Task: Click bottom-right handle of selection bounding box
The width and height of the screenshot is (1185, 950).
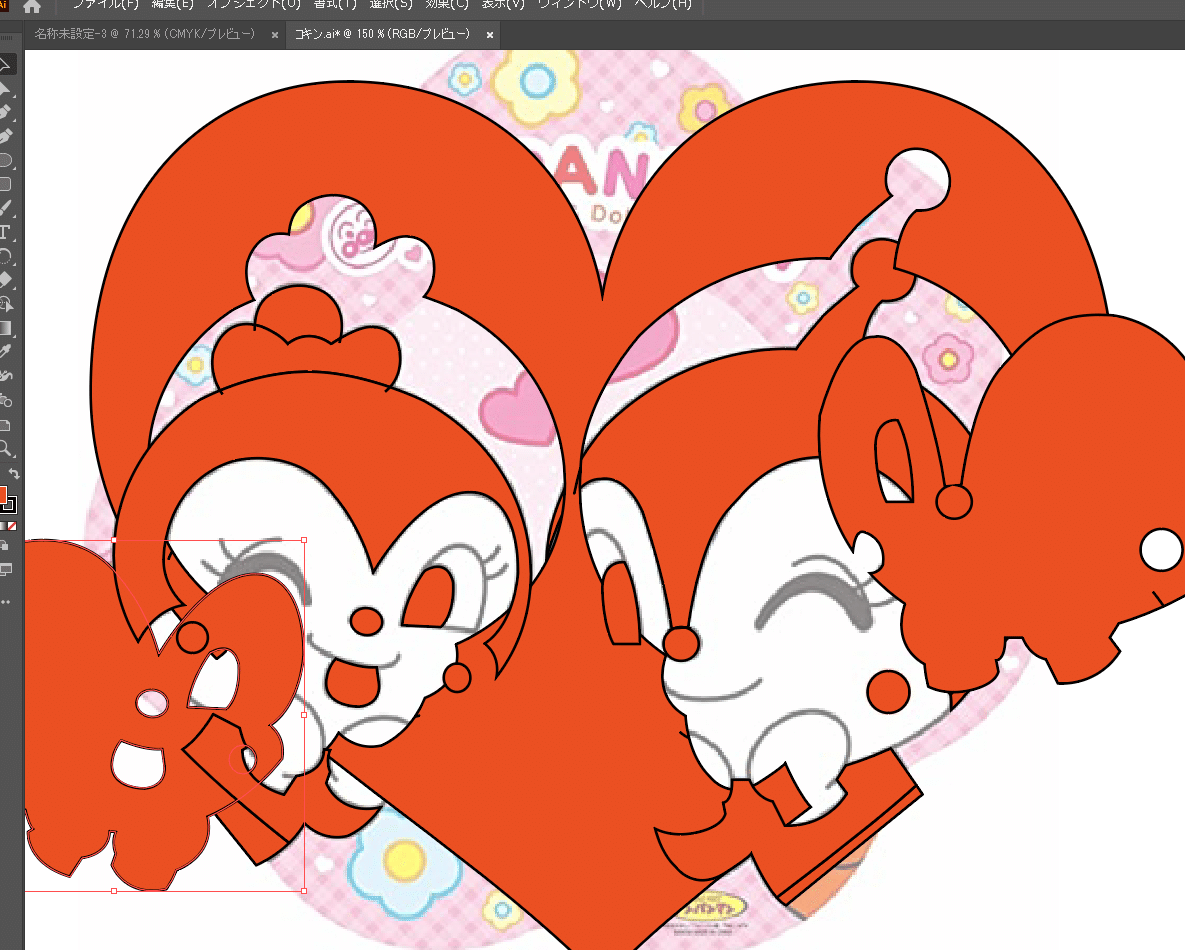Action: (304, 891)
